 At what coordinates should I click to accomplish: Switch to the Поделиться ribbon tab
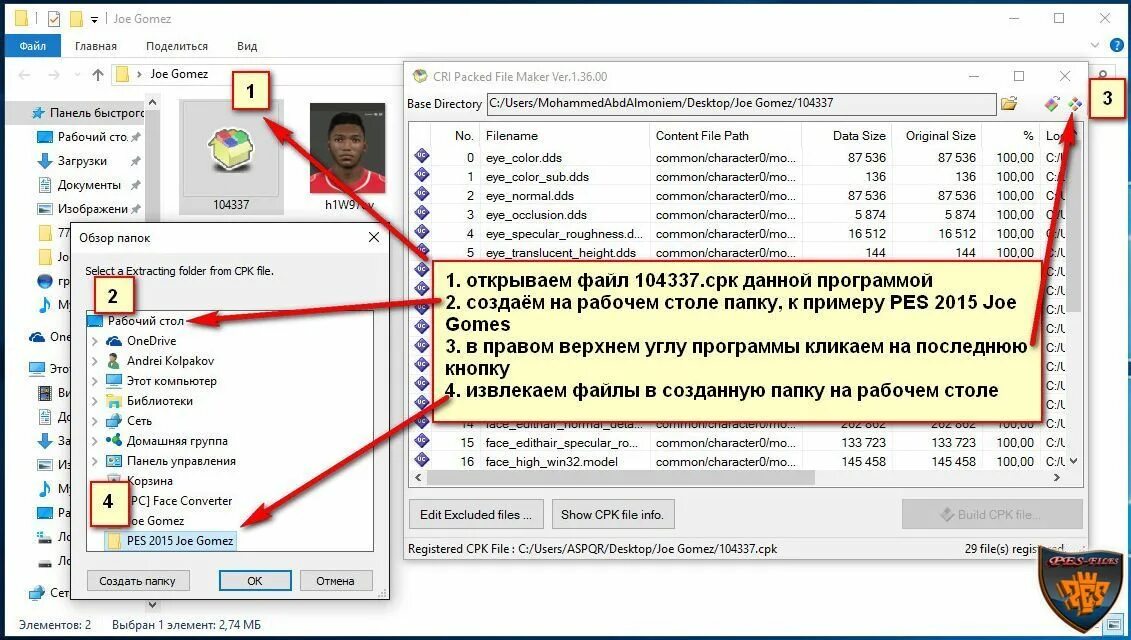point(177,45)
